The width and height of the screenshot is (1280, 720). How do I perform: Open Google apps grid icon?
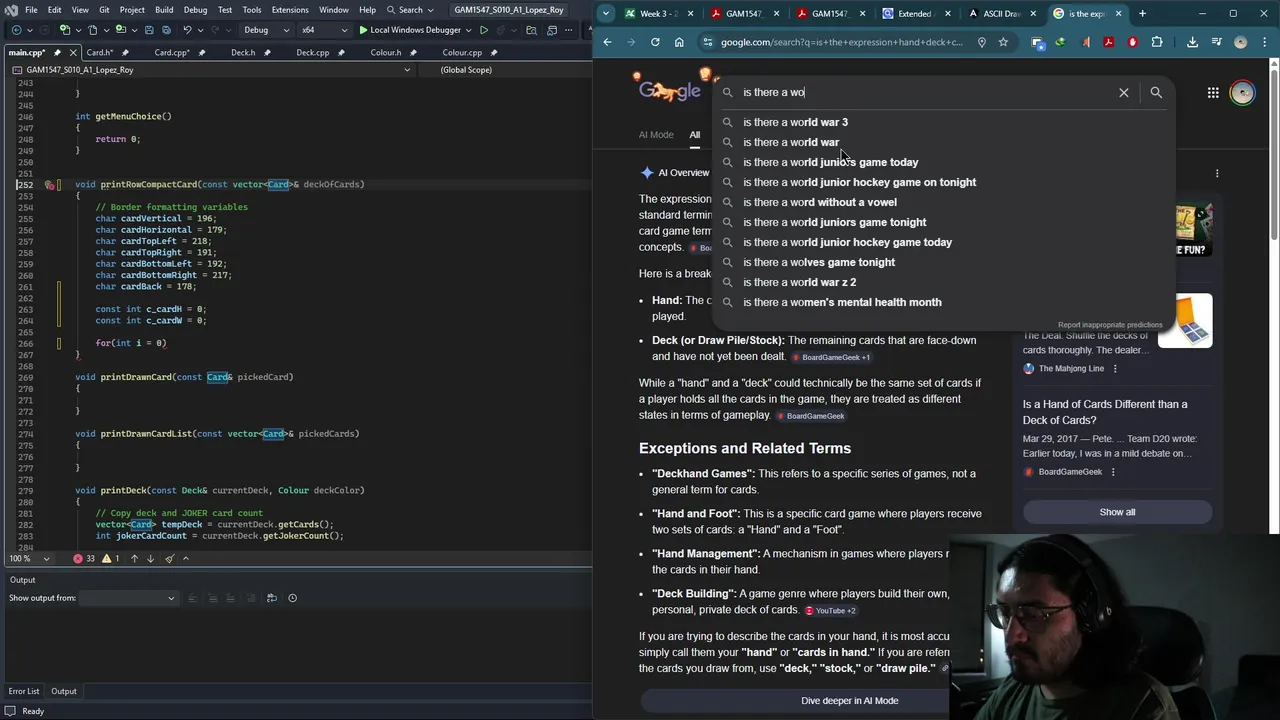point(1213,92)
